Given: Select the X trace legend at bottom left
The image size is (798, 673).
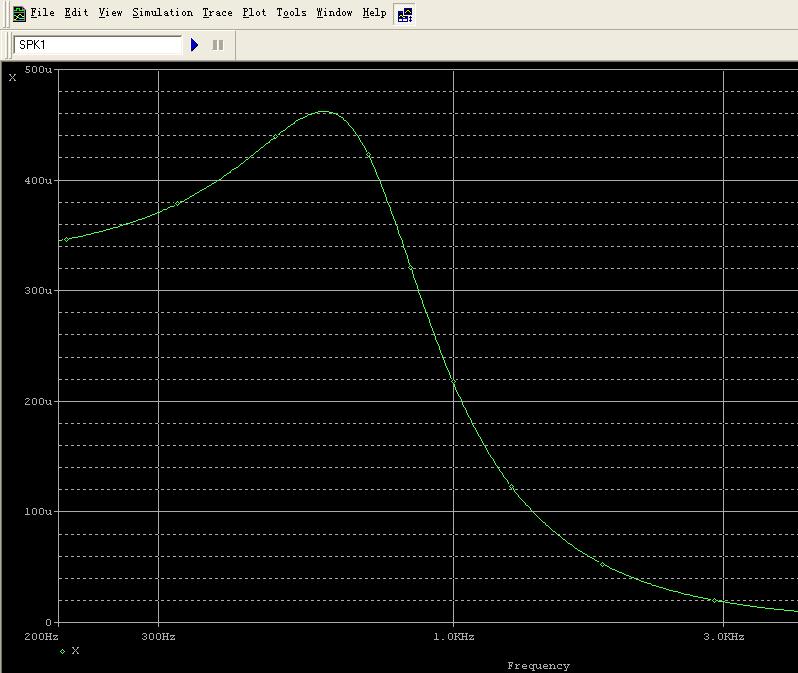Looking at the screenshot, I should point(70,651).
